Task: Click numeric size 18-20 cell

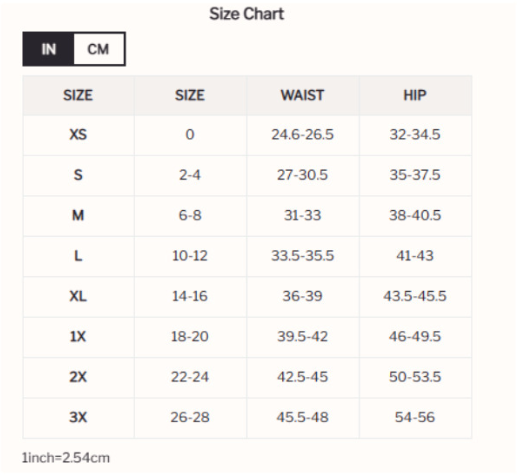Action: point(190,337)
